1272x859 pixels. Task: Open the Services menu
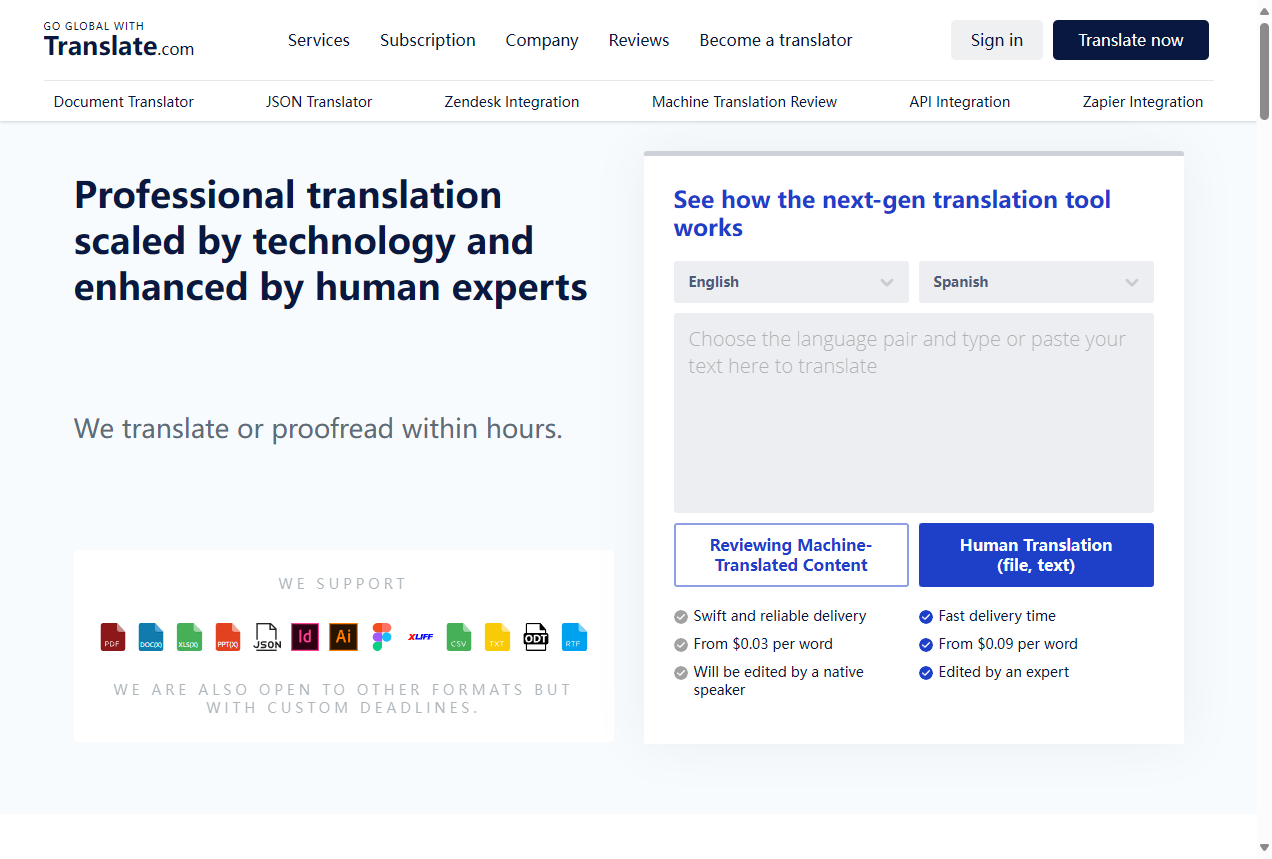pos(319,40)
